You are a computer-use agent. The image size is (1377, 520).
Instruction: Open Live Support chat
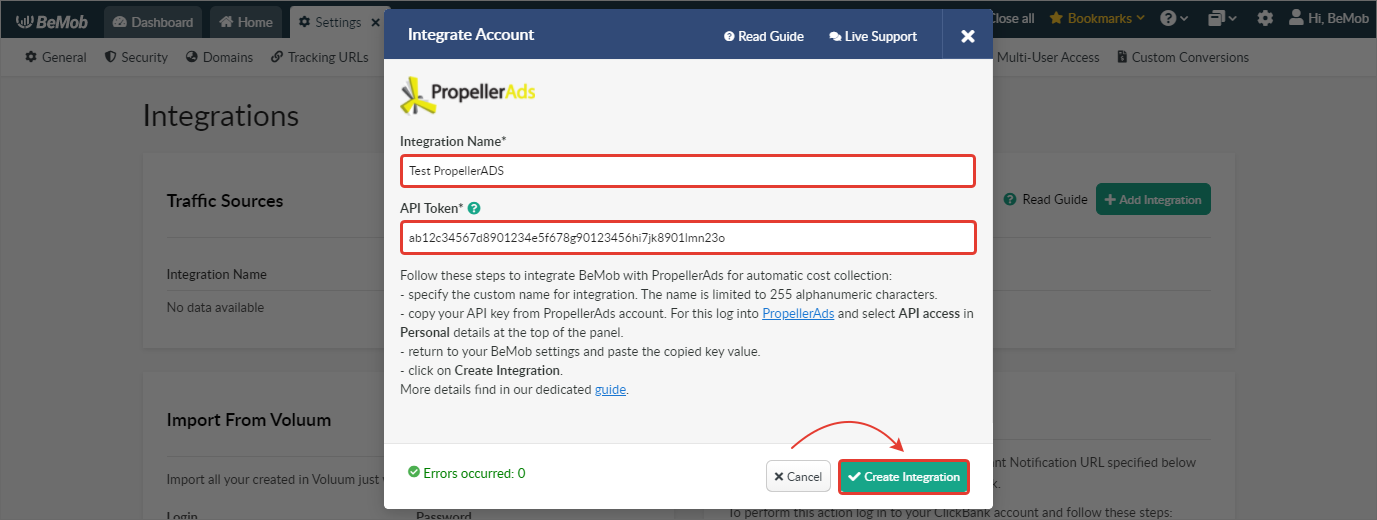(x=873, y=36)
